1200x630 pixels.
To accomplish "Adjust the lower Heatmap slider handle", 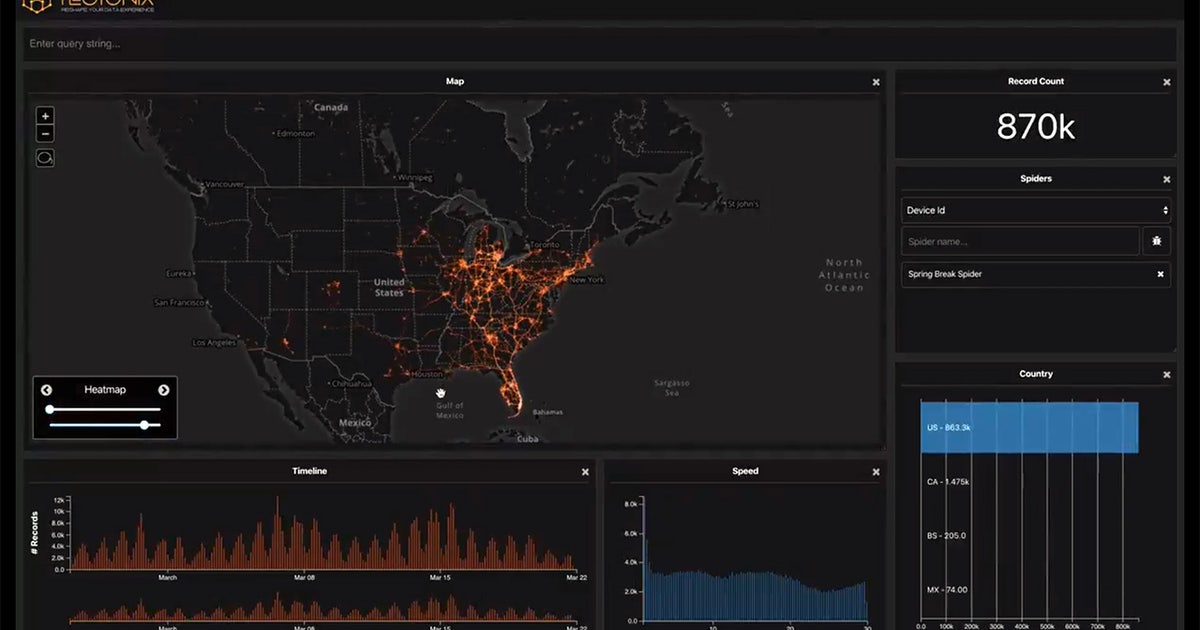I will 145,425.
